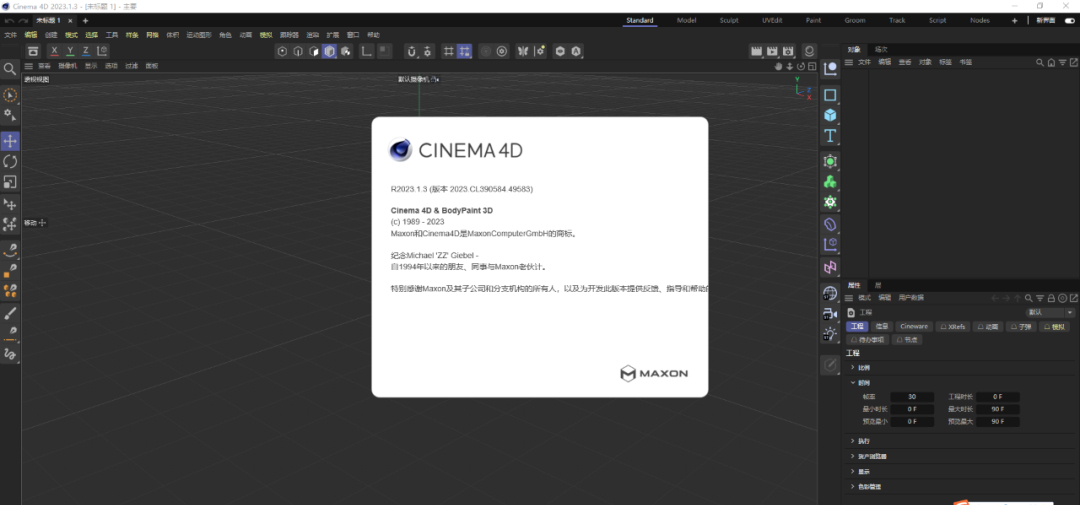Select the Cineware tab button
This screenshot has height=505, width=1080.
point(914,327)
